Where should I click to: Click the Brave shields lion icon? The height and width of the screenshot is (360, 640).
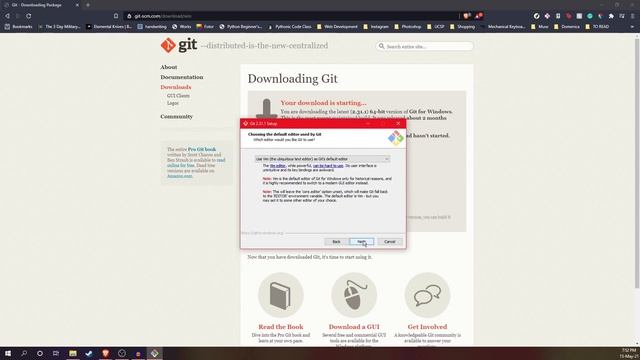[x=467, y=16]
